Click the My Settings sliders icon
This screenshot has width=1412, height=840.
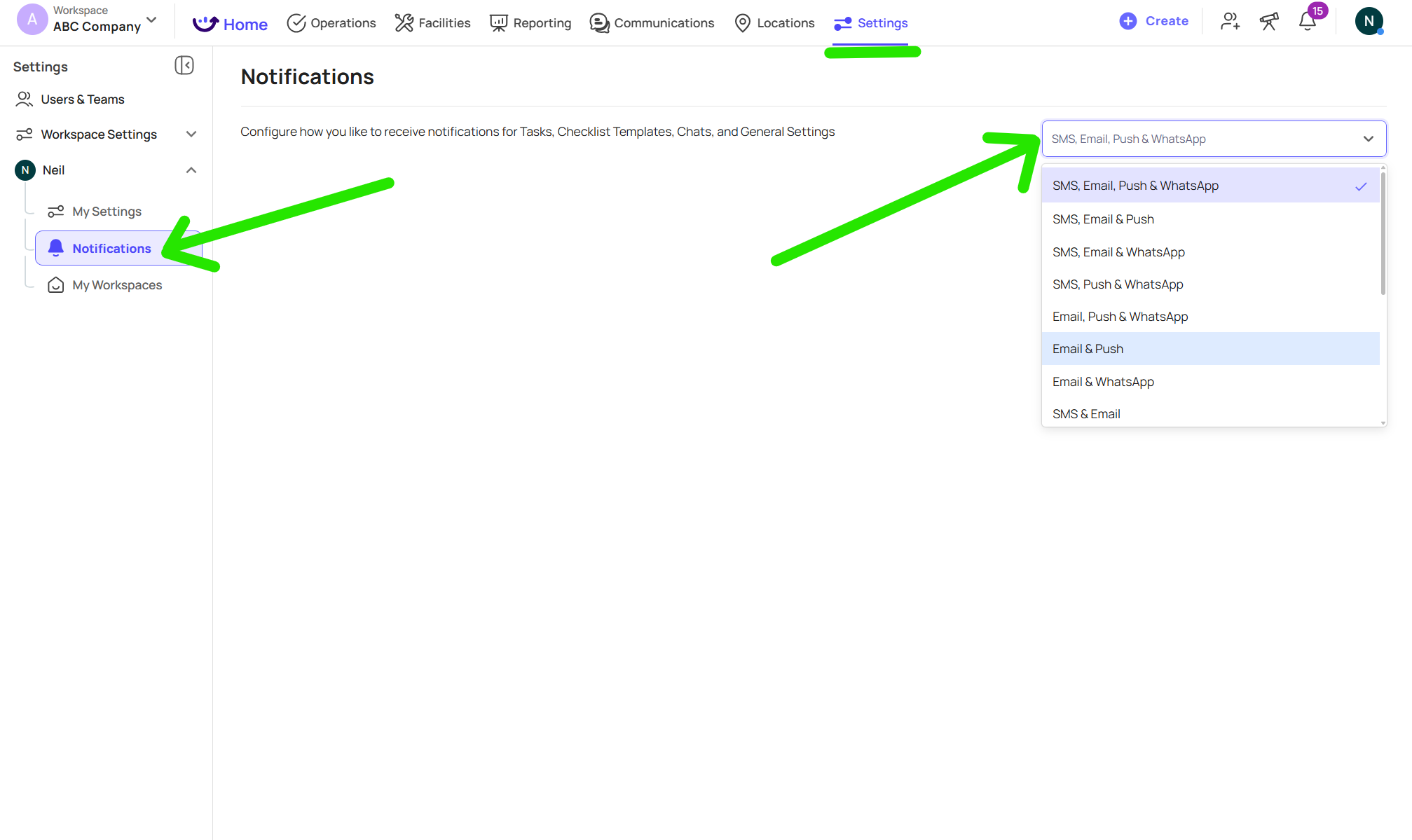tap(56, 212)
